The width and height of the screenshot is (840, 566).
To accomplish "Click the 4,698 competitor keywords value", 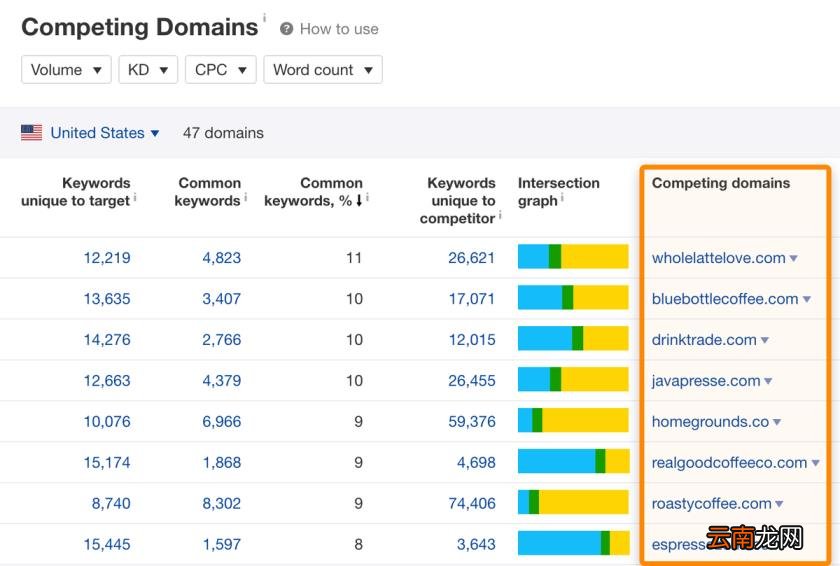I will 476,463.
